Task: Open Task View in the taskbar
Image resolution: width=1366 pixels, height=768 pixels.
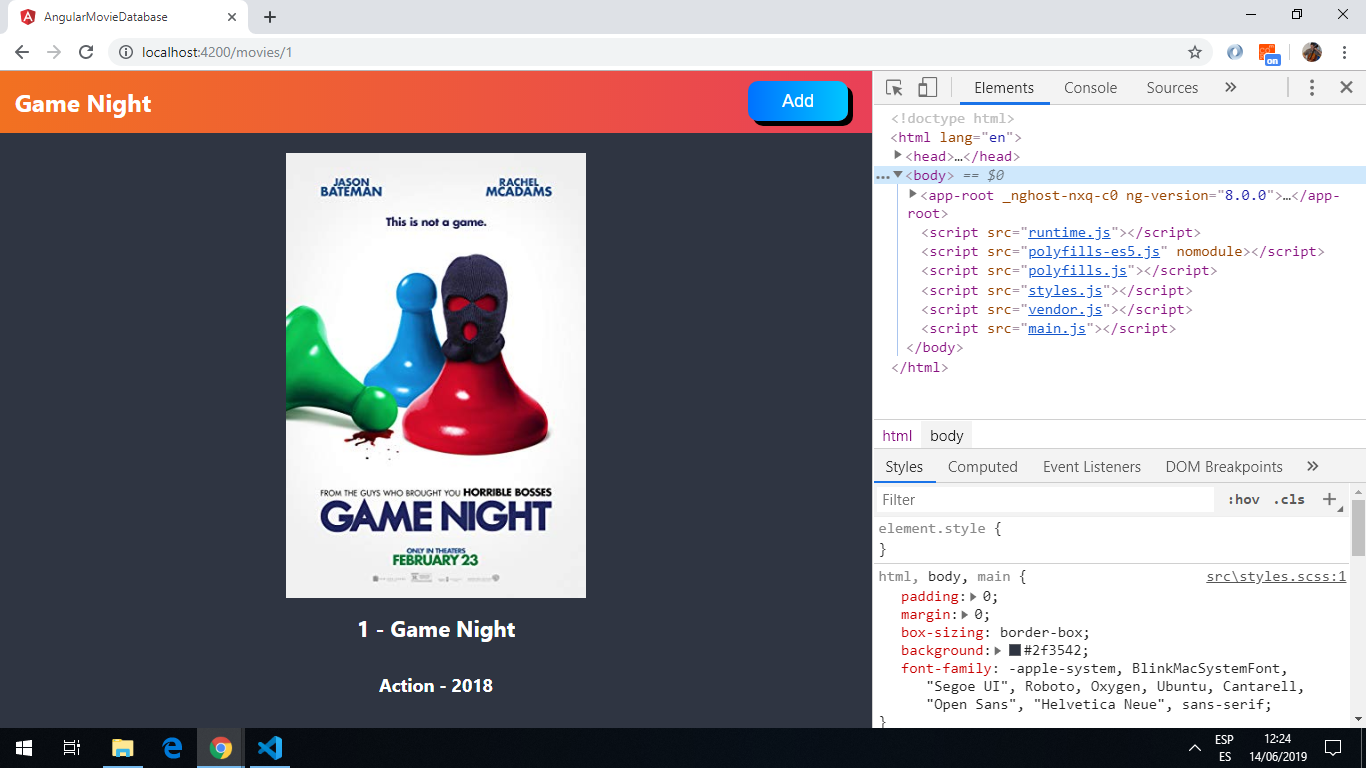Action: [72, 748]
